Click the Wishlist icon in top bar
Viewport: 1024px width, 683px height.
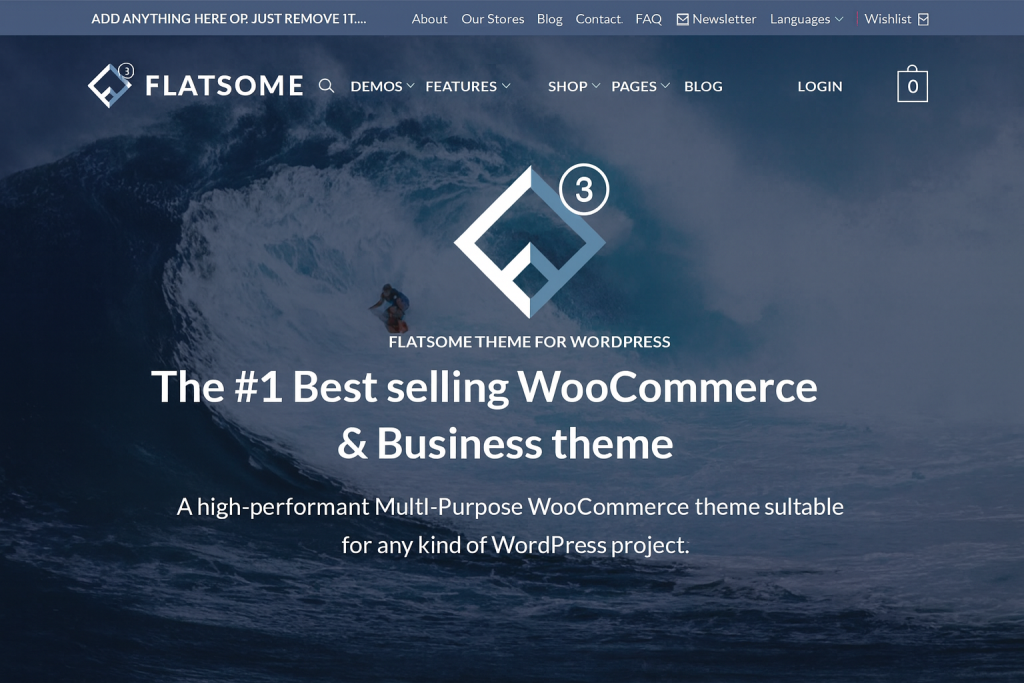coord(923,20)
